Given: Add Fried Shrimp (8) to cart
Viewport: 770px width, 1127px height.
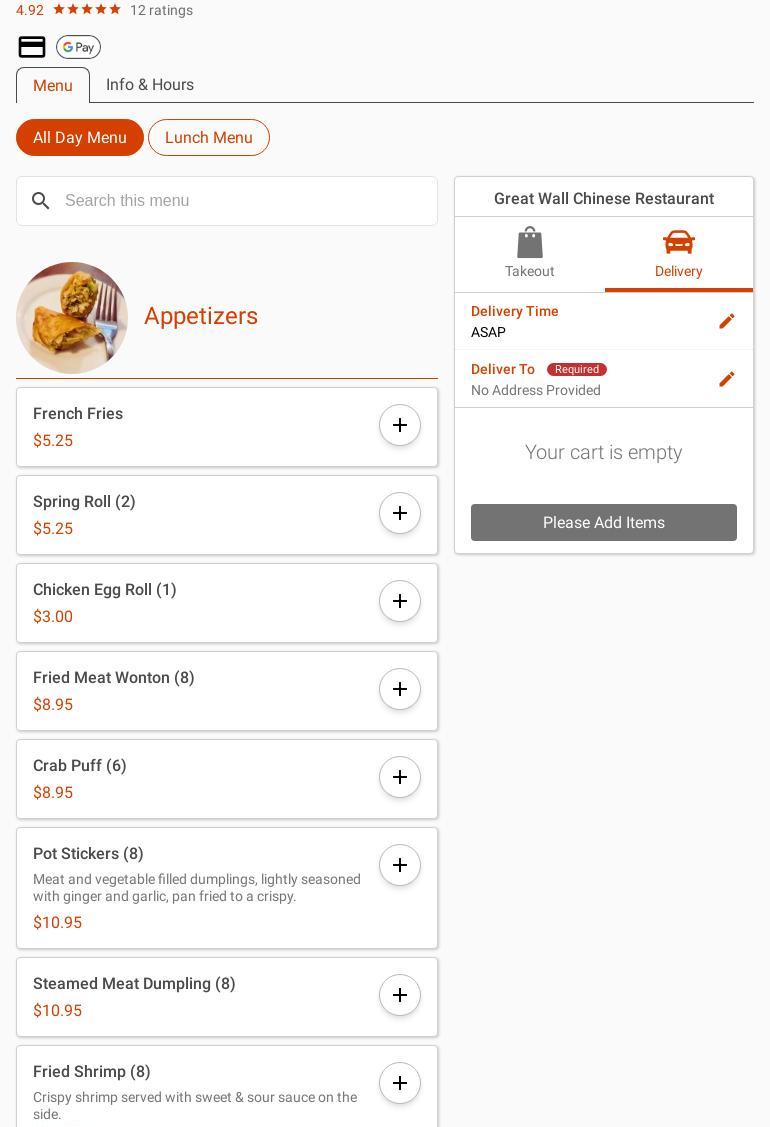Looking at the screenshot, I should click(400, 1083).
